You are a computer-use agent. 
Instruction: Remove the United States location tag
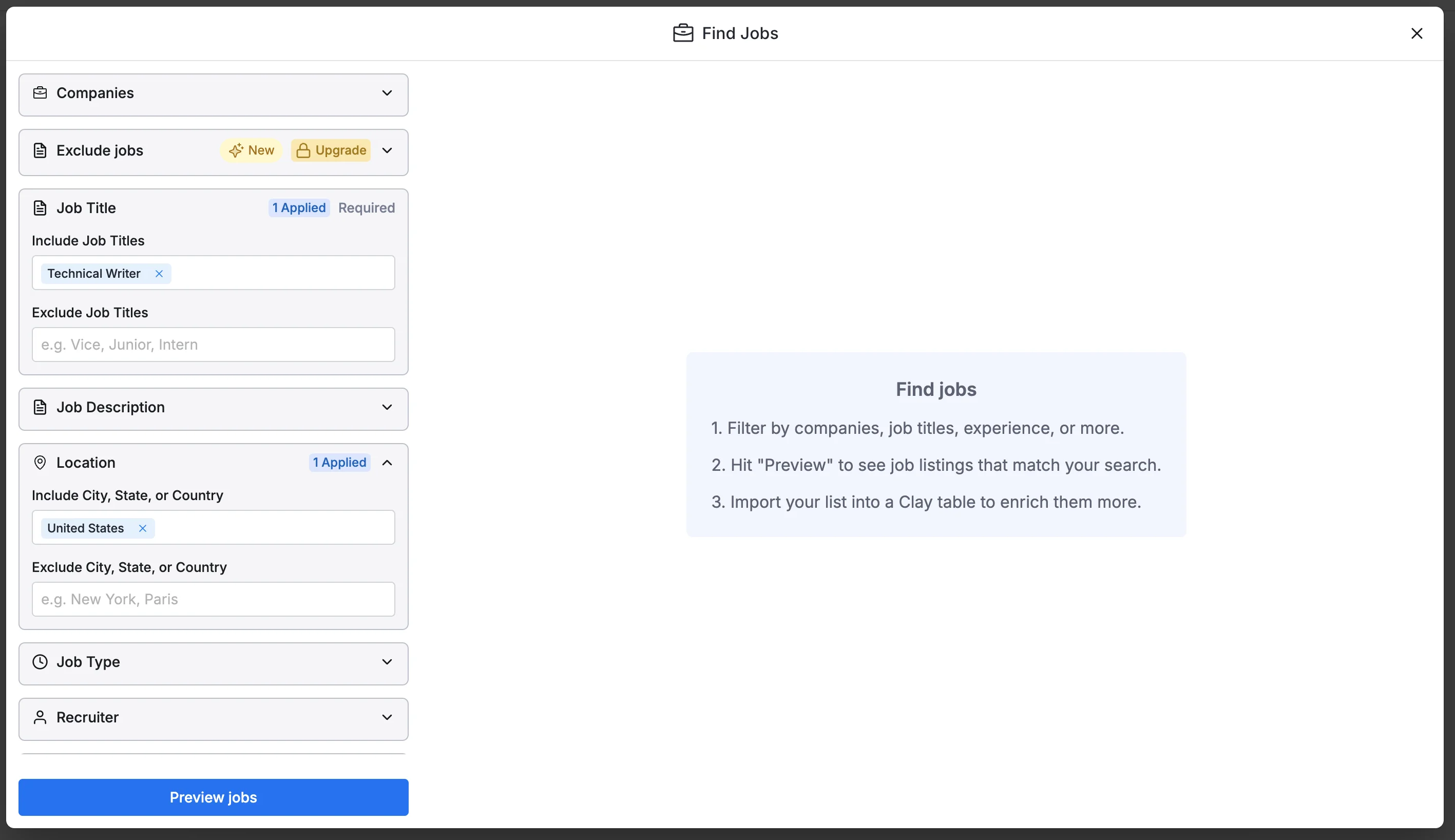pyautogui.click(x=142, y=528)
